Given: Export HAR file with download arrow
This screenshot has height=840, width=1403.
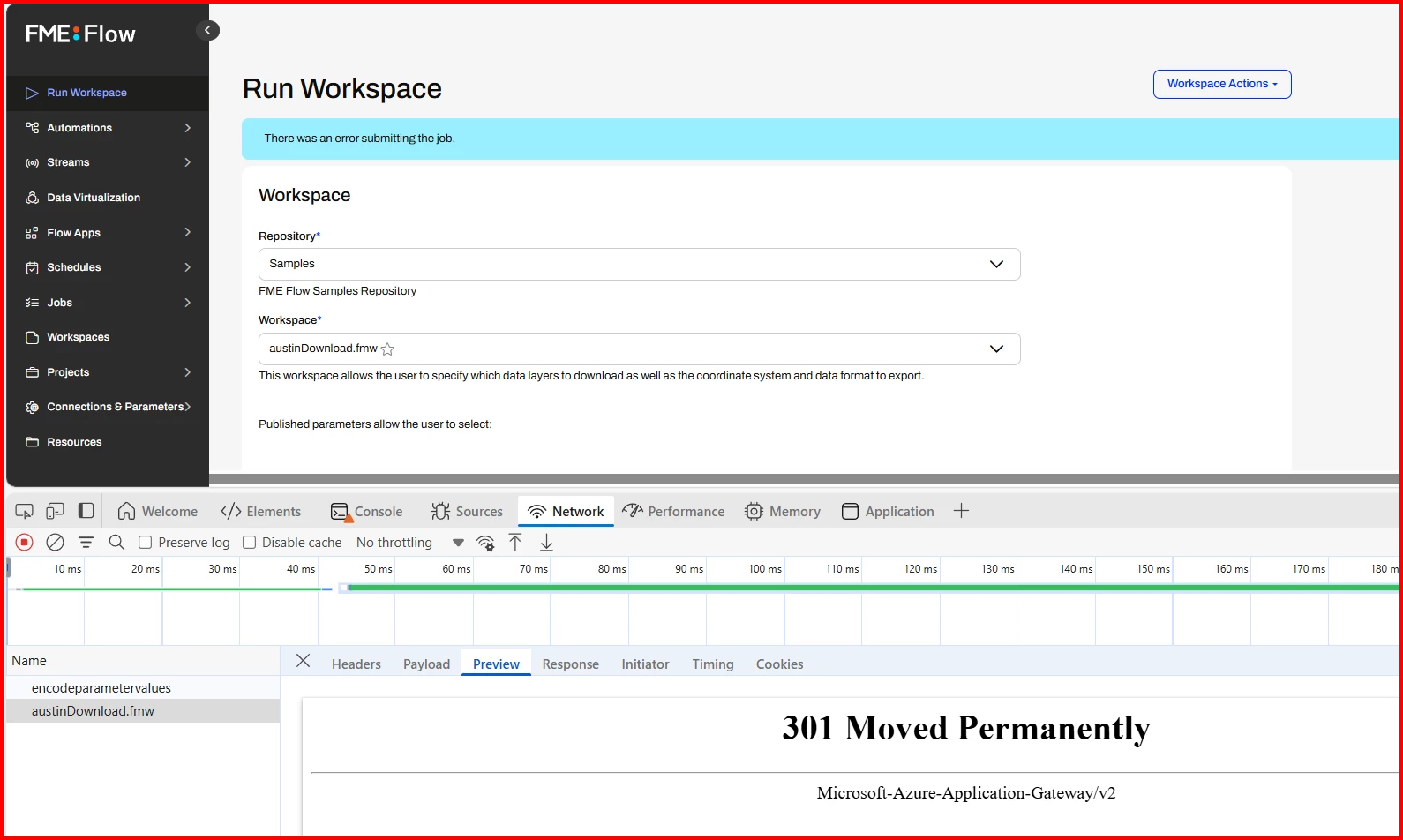Looking at the screenshot, I should coord(546,542).
